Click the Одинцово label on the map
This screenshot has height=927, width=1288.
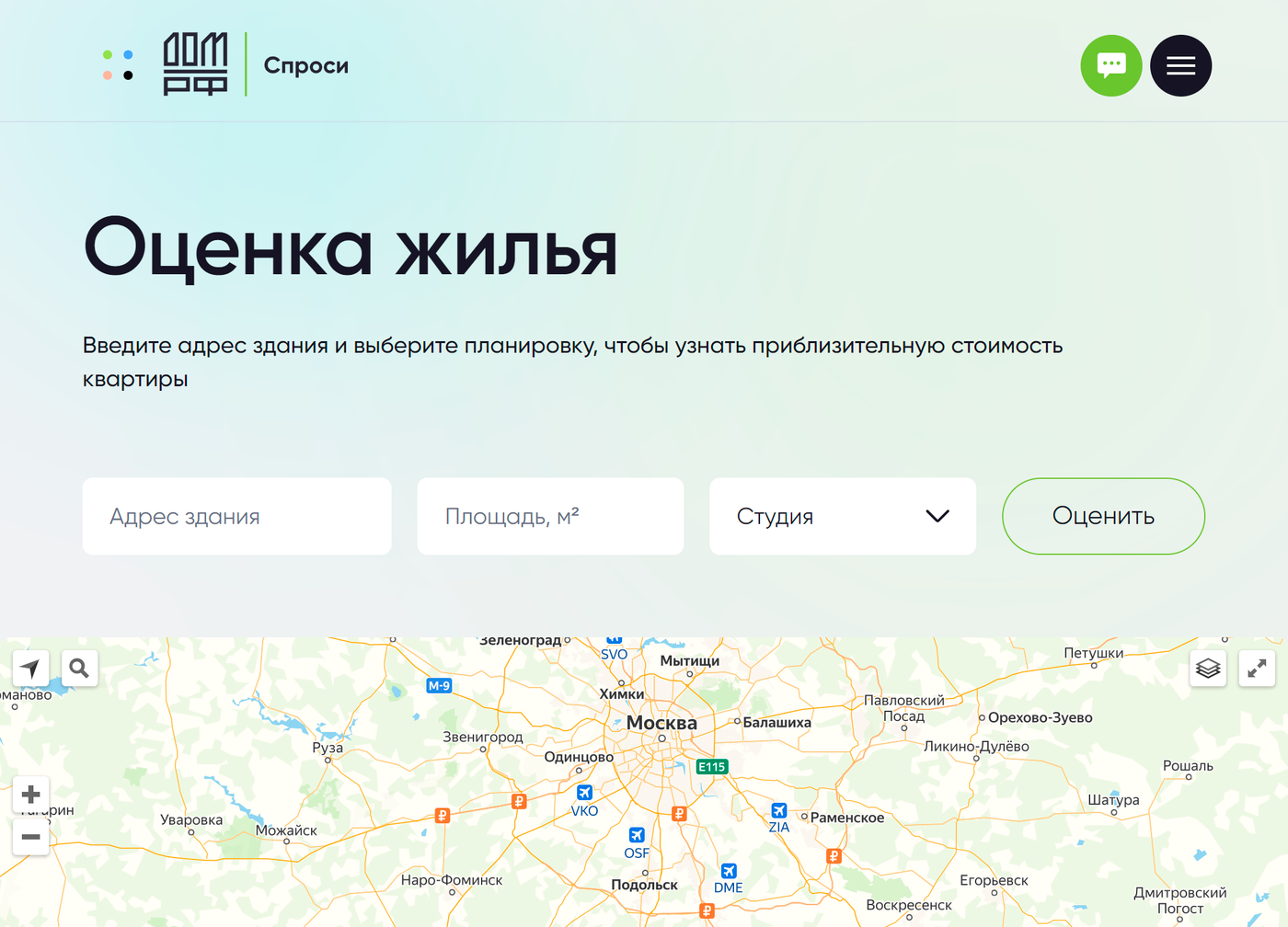pos(579,758)
